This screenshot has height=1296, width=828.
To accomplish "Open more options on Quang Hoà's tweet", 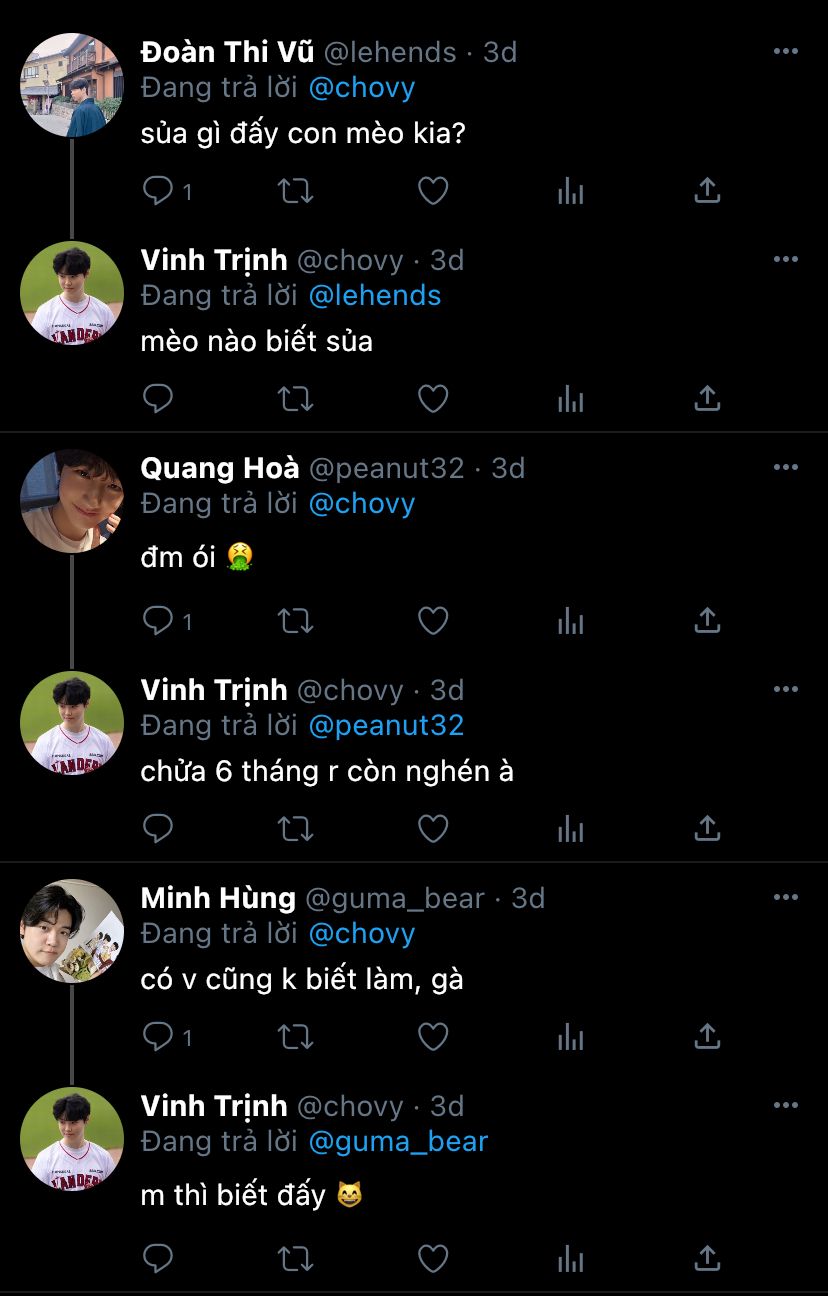I will pos(786,468).
